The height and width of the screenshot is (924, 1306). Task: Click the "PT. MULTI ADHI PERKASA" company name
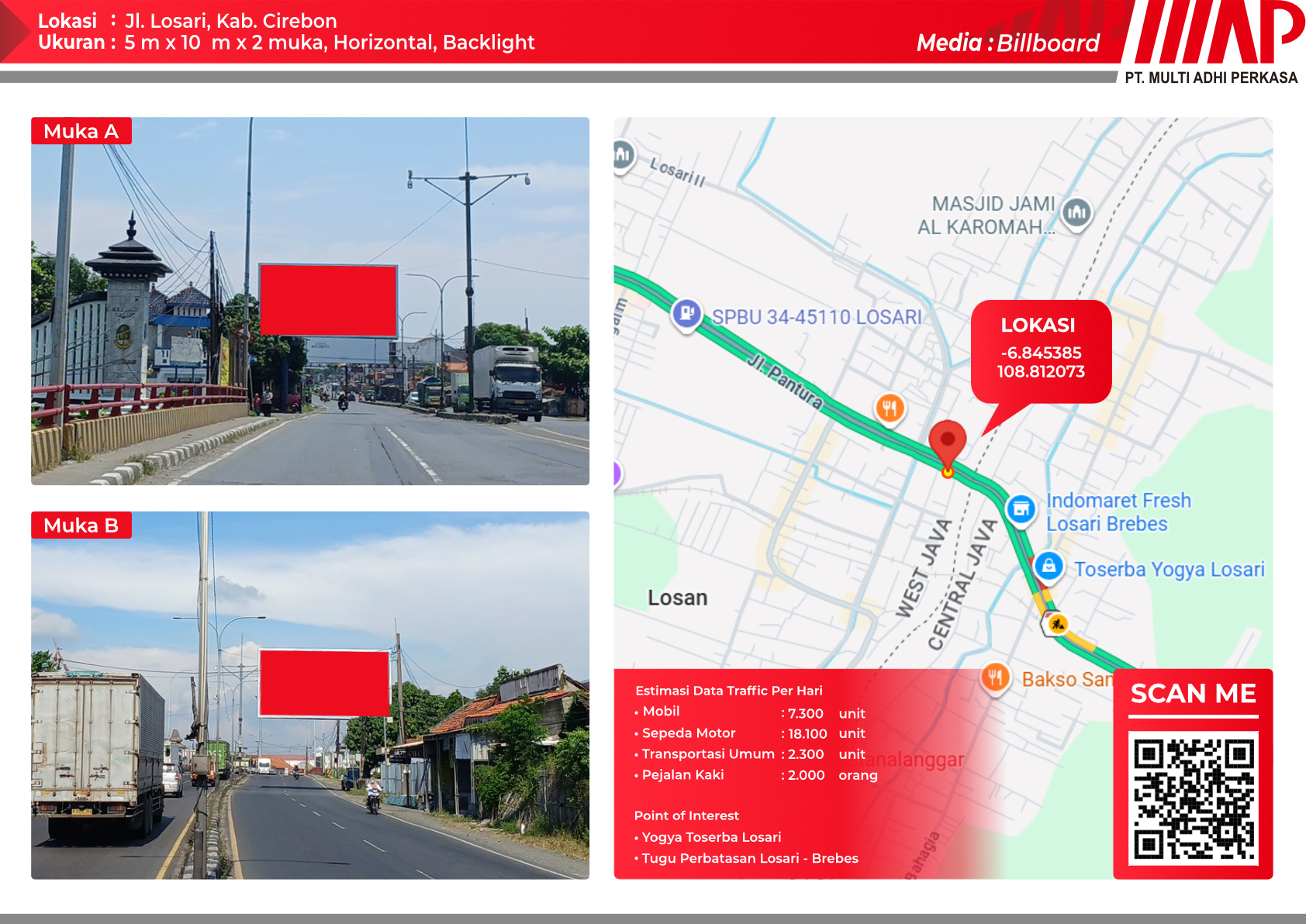1211,78
